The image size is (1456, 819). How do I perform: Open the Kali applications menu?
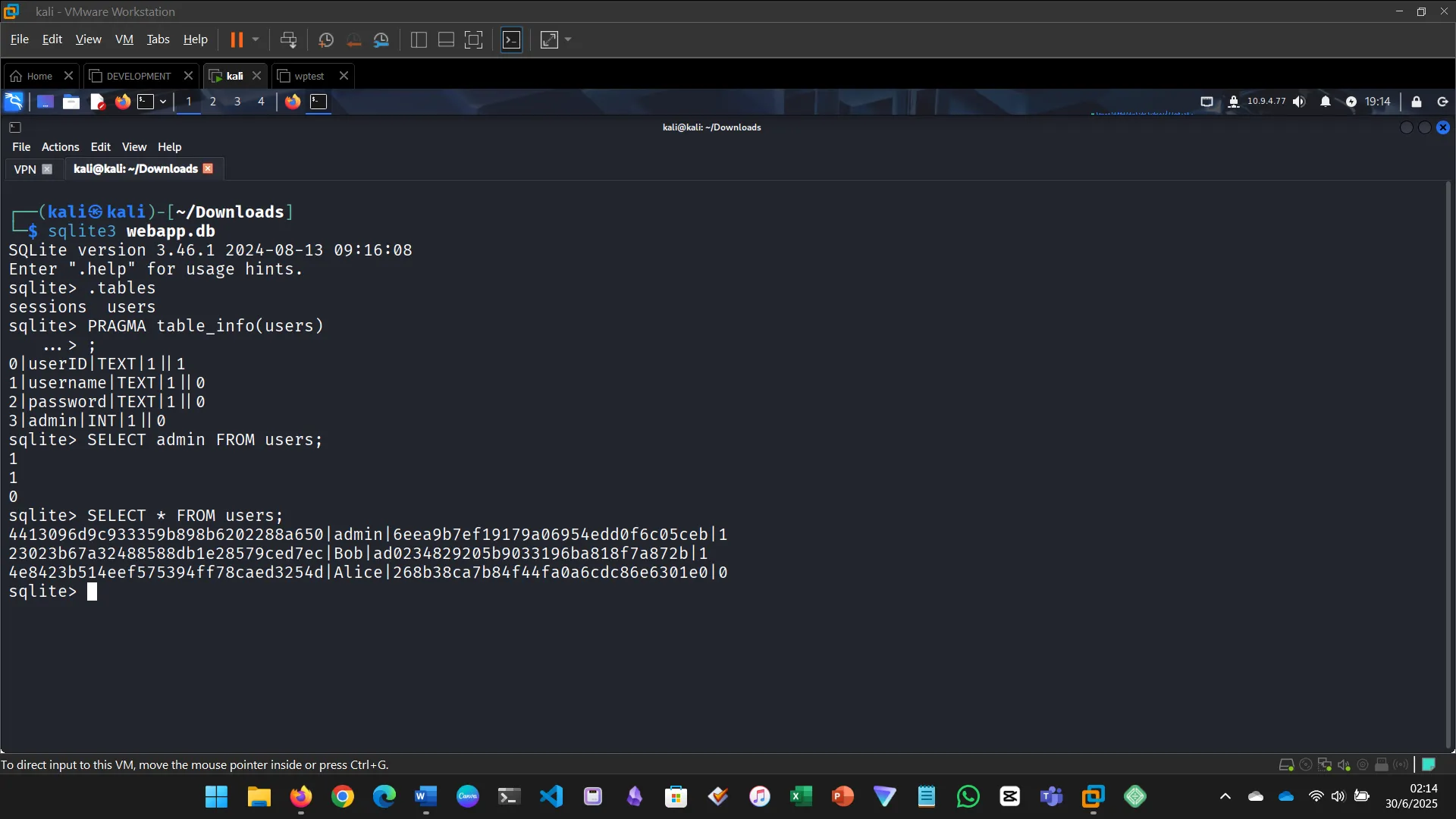(x=13, y=101)
